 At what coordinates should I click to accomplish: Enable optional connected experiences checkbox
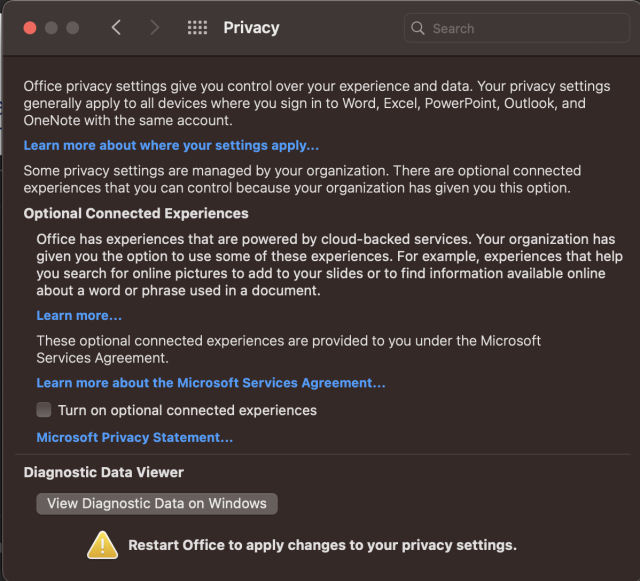(x=44, y=410)
